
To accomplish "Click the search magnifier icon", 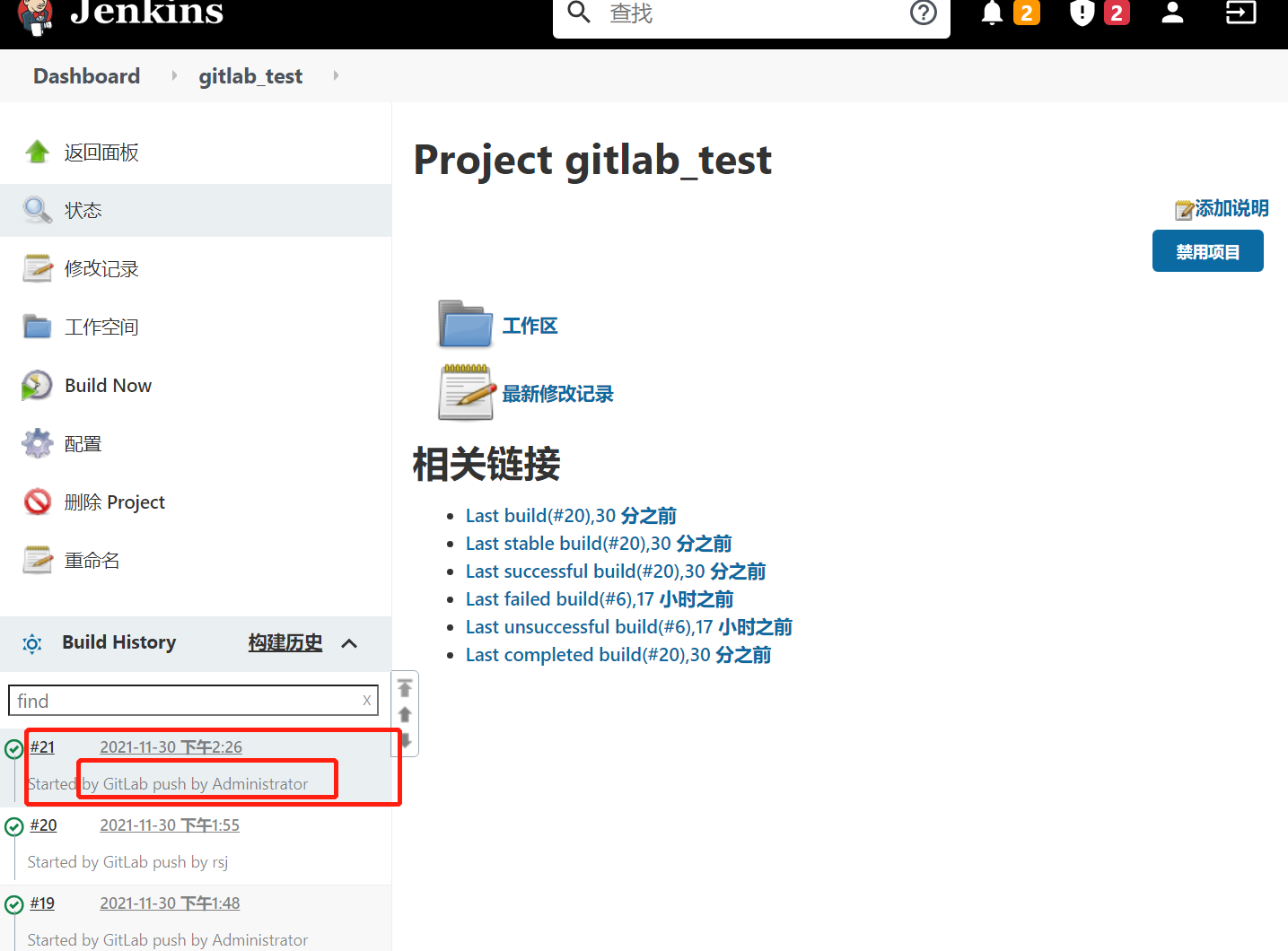I will click(x=579, y=13).
